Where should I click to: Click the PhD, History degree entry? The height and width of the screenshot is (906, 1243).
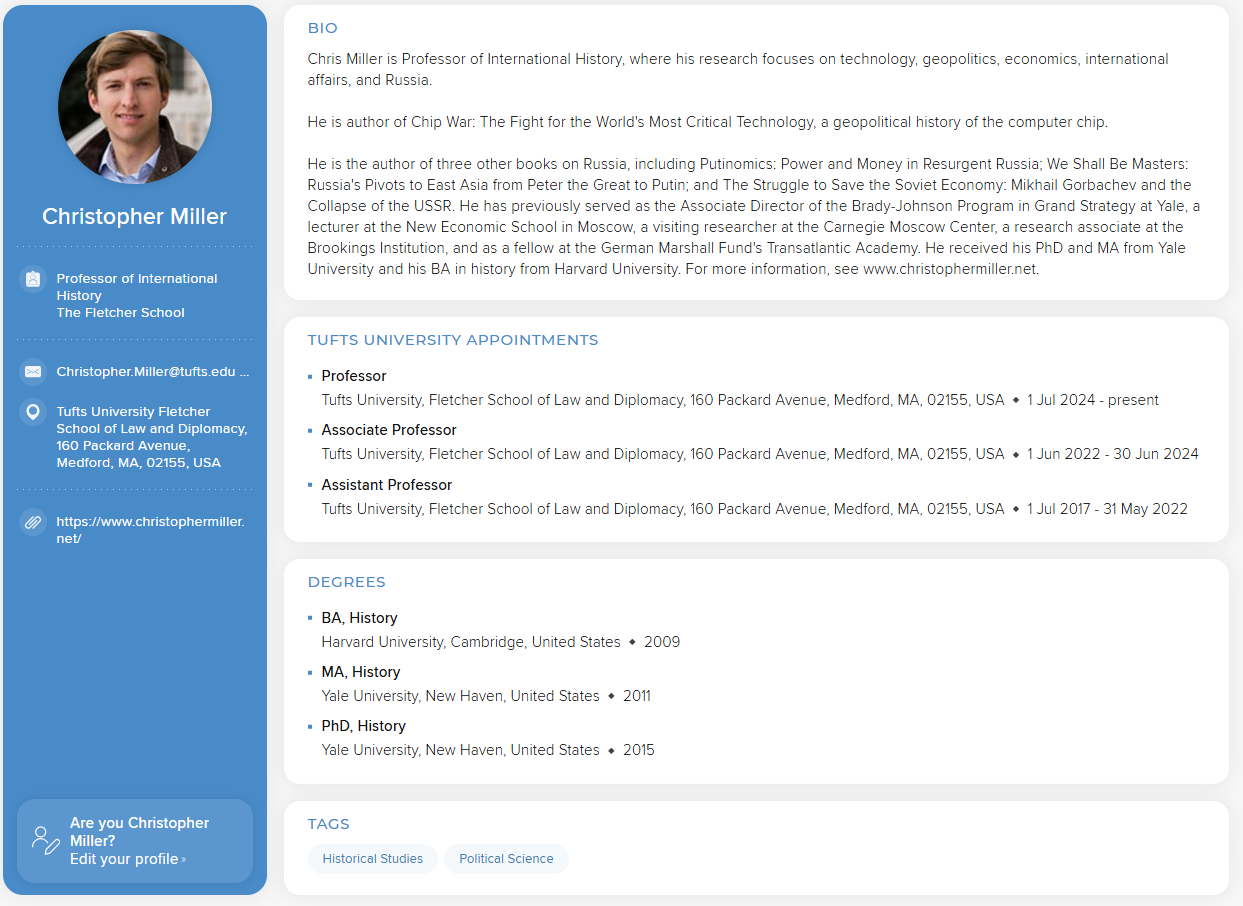364,726
